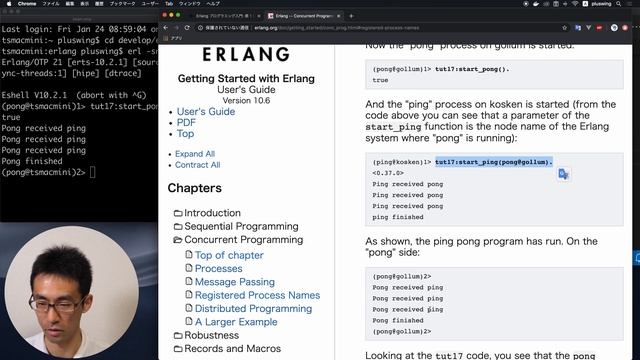Open the Tab menu in menu bar
Image resolution: width=640 pixels, height=360 pixels.
169,4
